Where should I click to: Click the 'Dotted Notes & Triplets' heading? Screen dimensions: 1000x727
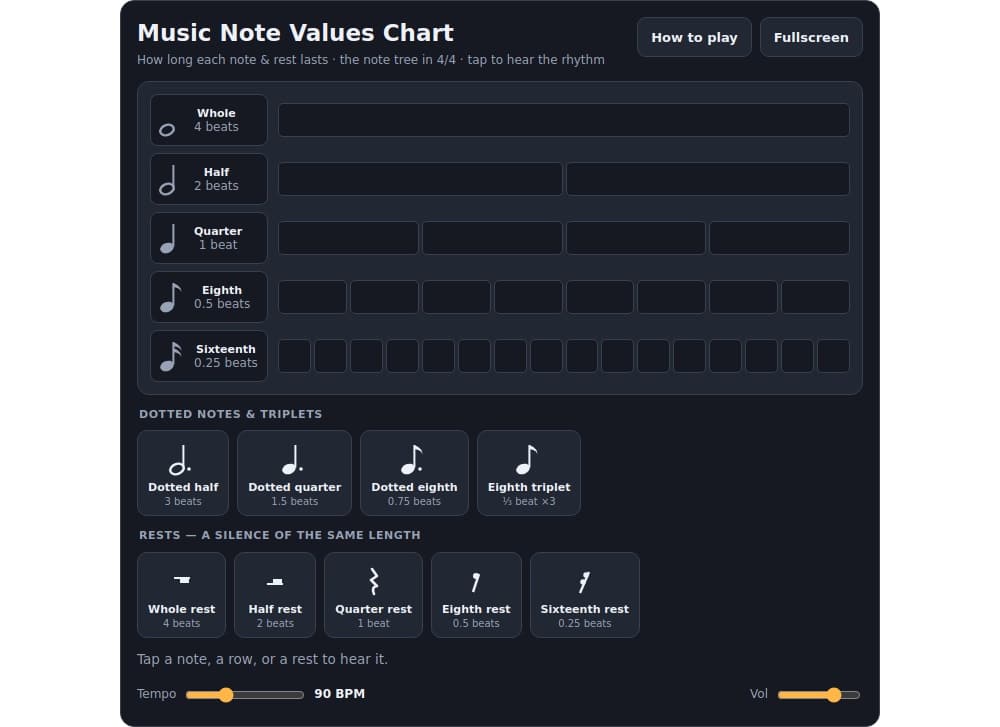(230, 414)
